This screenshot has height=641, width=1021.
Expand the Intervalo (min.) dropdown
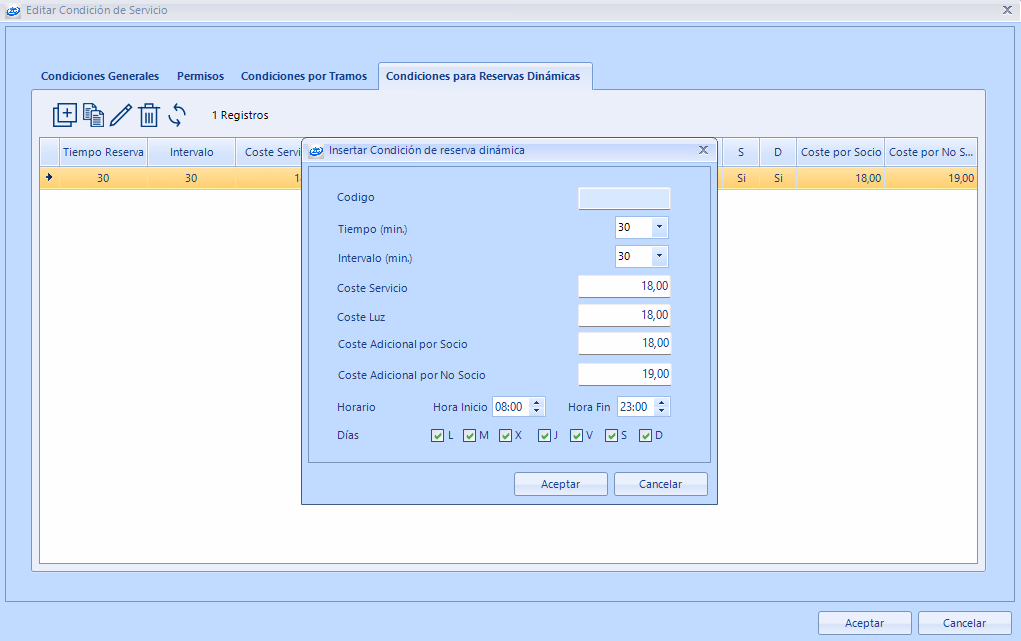[658, 257]
